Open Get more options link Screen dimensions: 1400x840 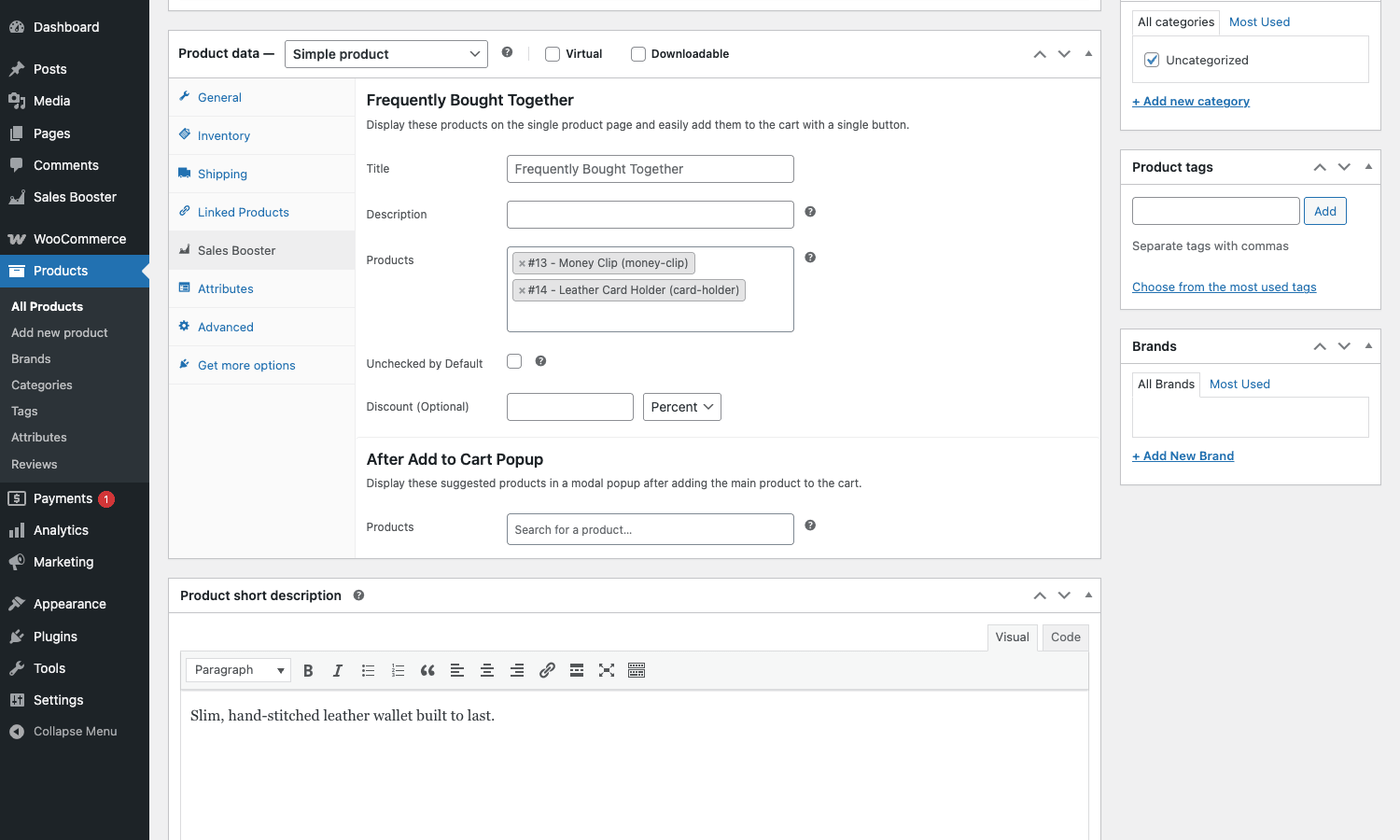pyautogui.click(x=261, y=365)
